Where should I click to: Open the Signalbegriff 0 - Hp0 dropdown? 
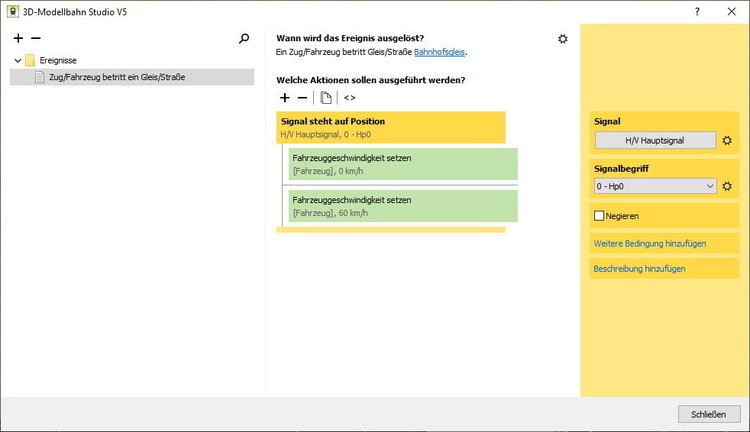655,186
